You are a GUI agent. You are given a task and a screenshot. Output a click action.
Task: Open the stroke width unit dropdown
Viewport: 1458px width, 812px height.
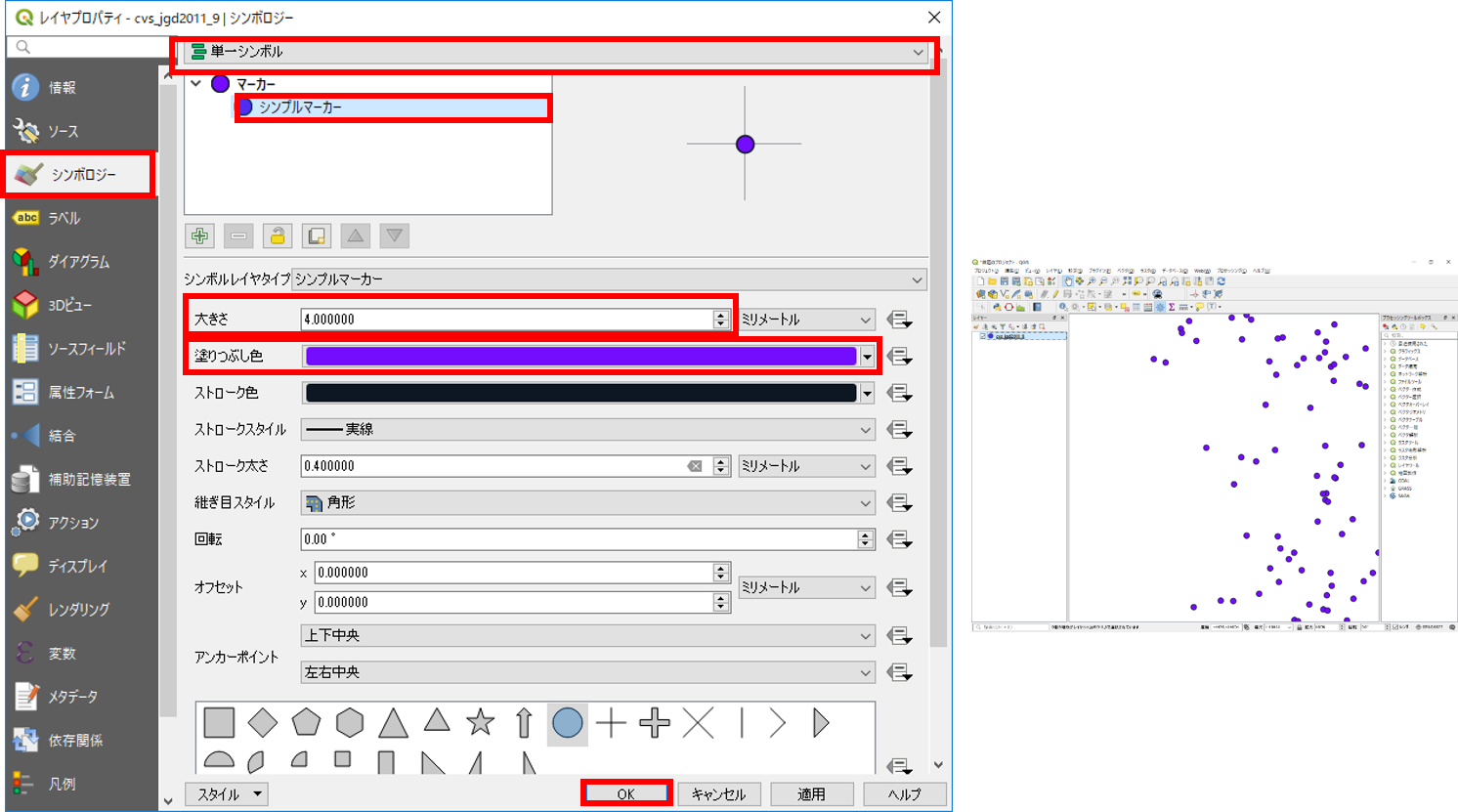tap(806, 466)
